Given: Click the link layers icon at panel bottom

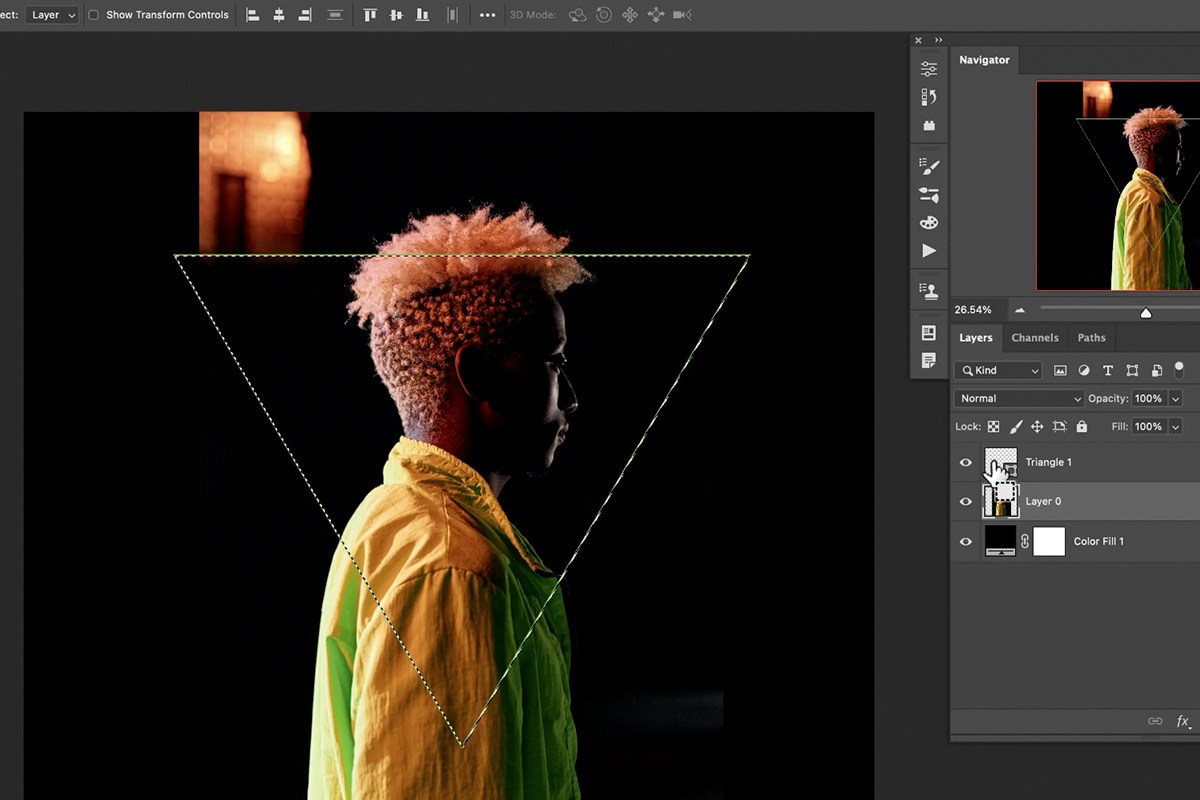Looking at the screenshot, I should 1155,721.
